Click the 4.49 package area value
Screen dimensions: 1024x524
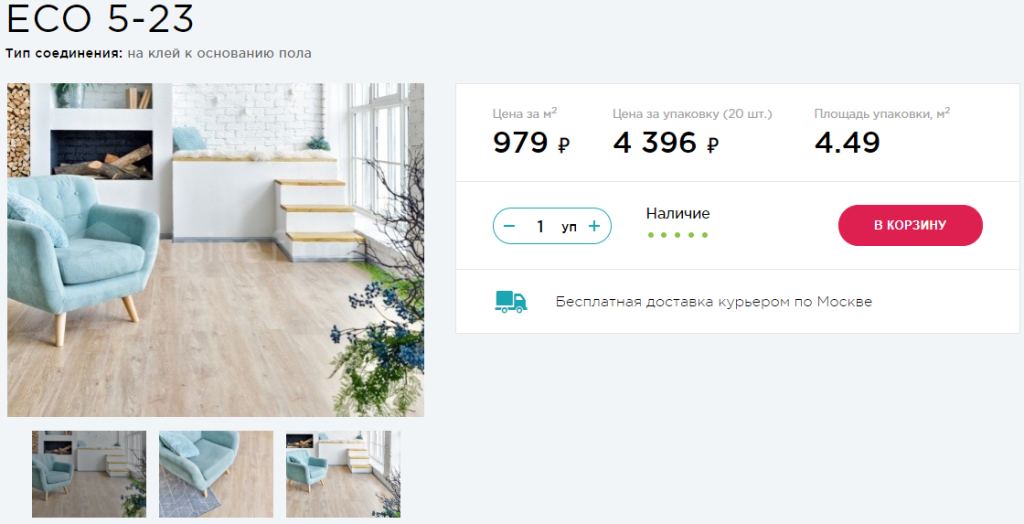(x=847, y=142)
